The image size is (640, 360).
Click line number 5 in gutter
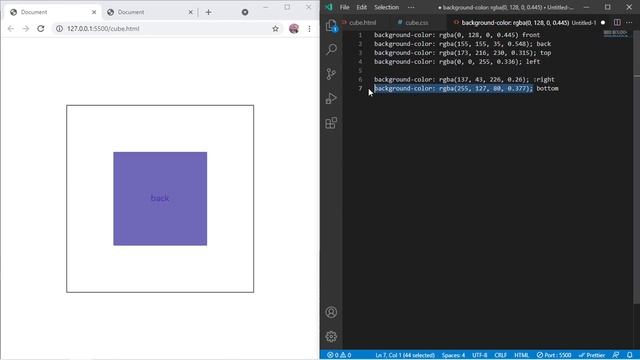pyautogui.click(x=360, y=71)
